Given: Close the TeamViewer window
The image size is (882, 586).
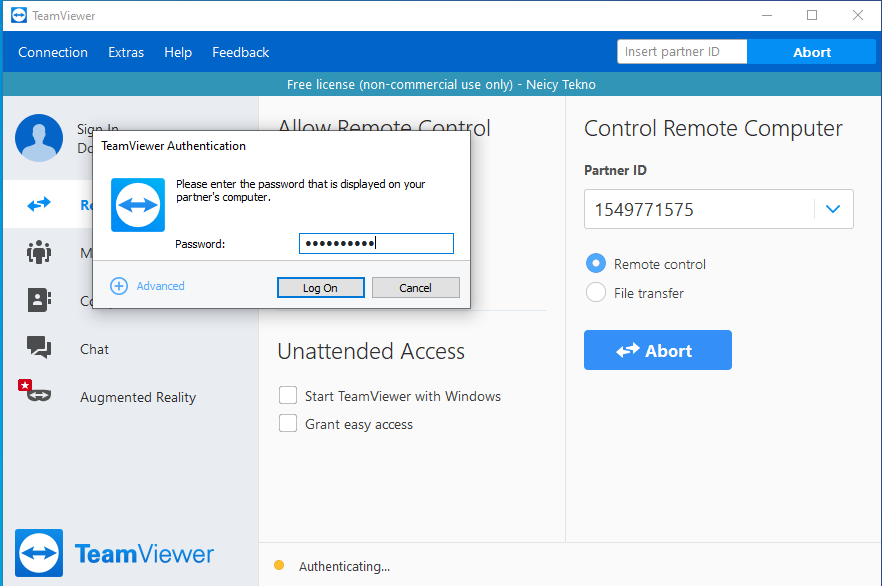Looking at the screenshot, I should click(x=858, y=15).
